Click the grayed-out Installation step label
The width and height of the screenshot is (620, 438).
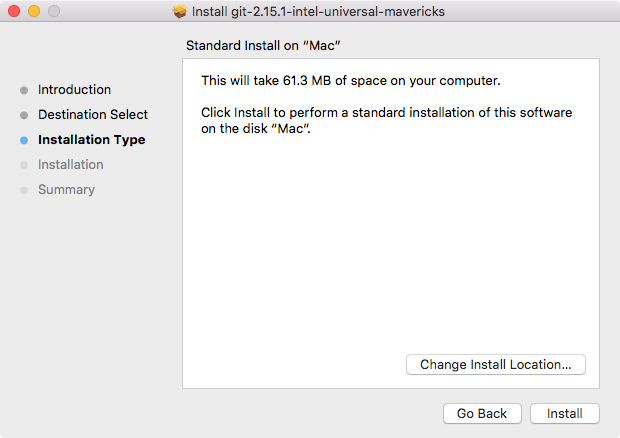[x=70, y=165]
